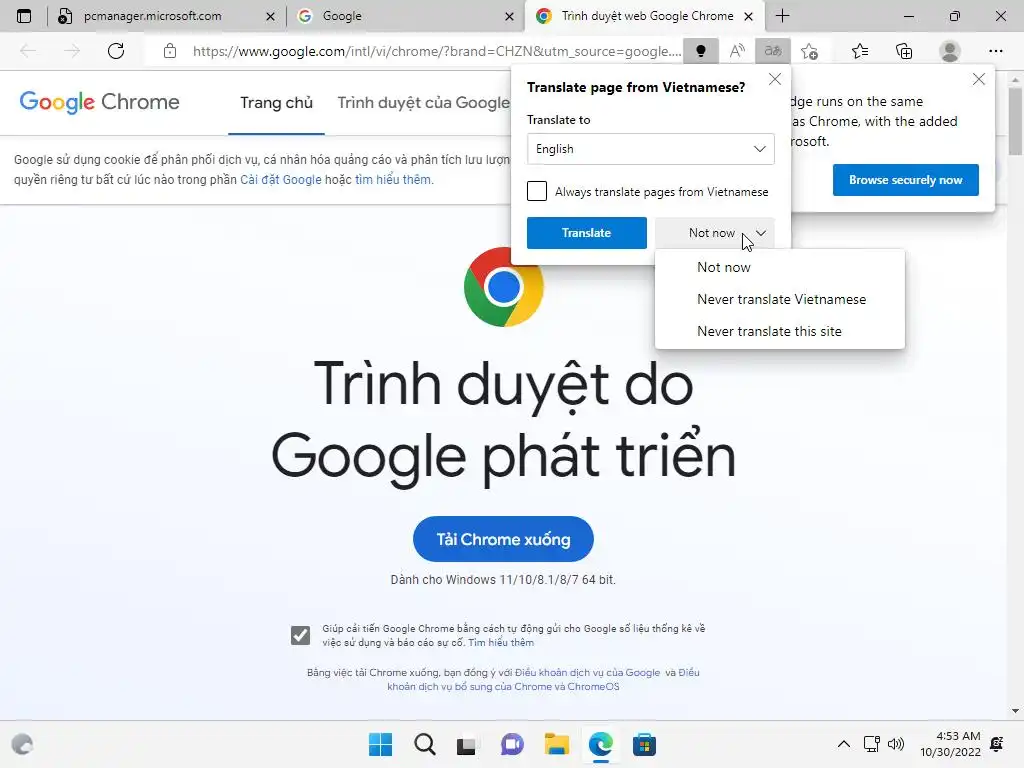The width and height of the screenshot is (1024, 768).
Task: Switch to the pcmanager.microsoft.com tab
Action: click(152, 16)
